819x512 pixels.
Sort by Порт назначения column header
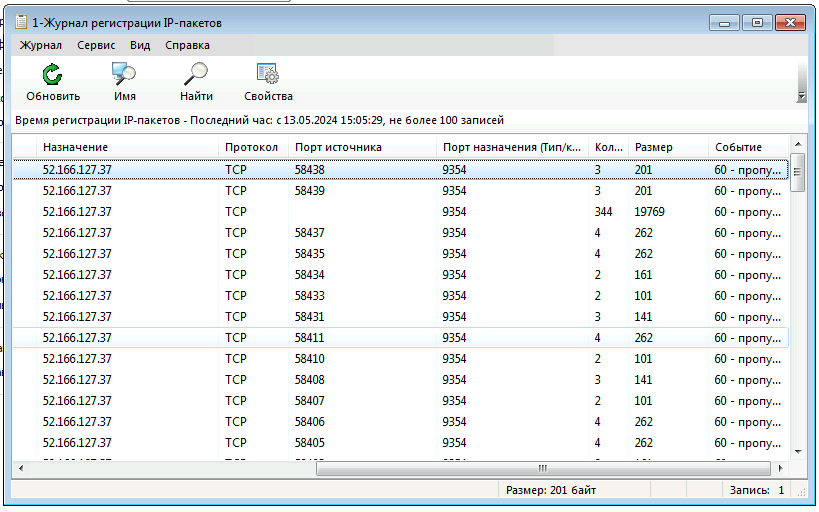512,147
